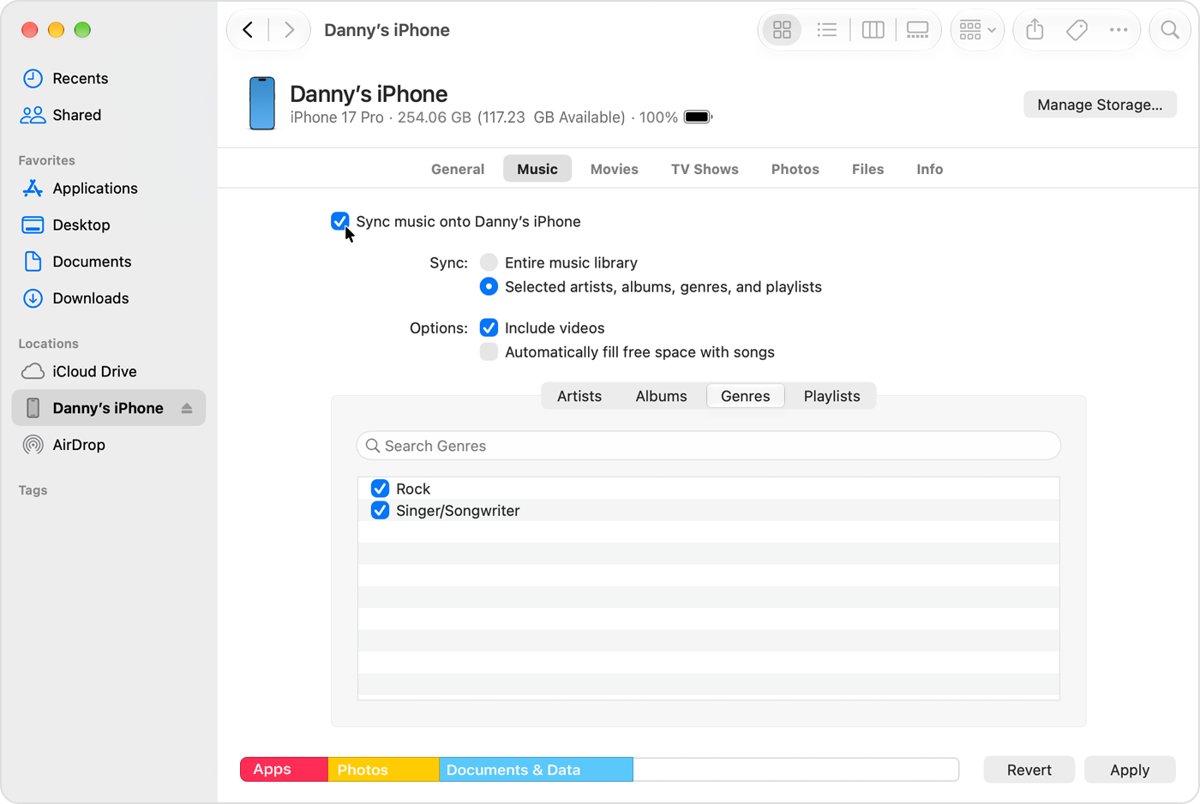Click the Applications sidebar icon
1200x804 pixels.
tap(33, 188)
